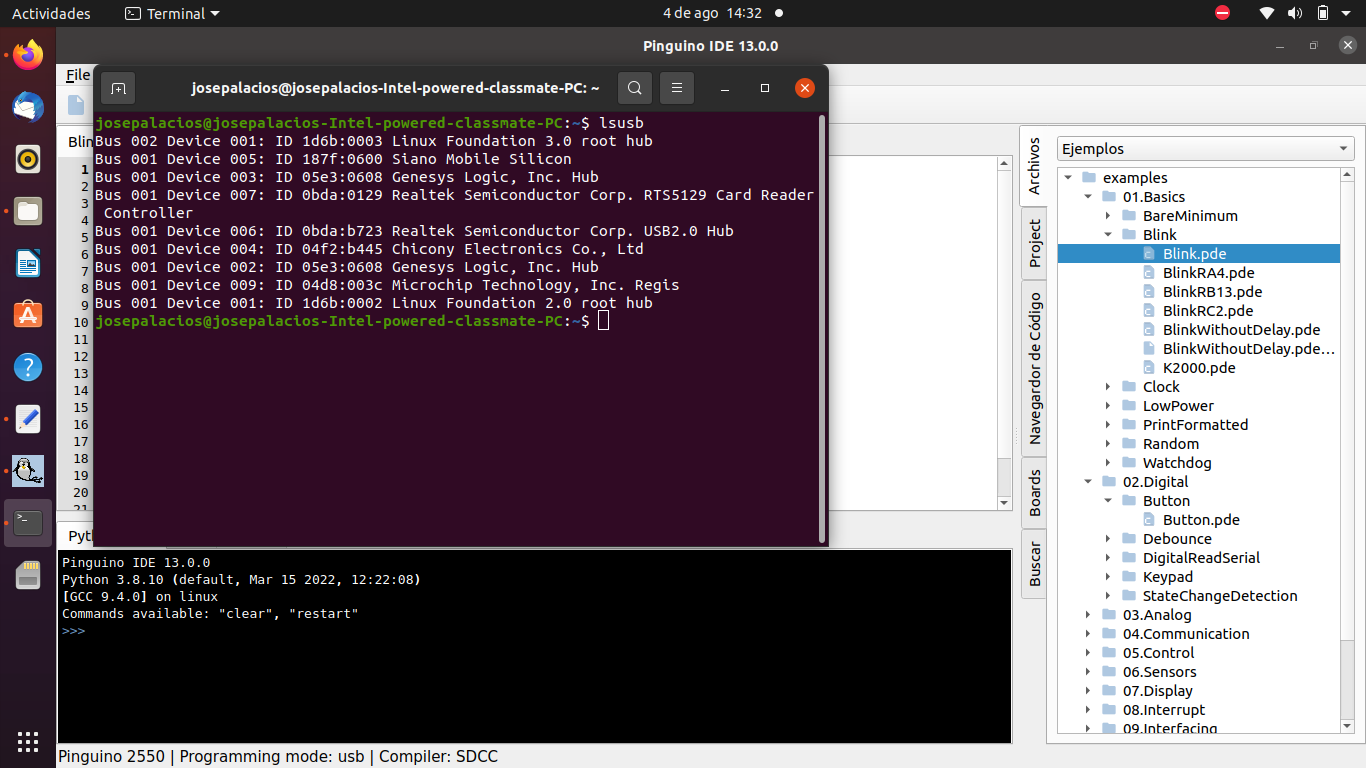Select the 07.Display folder

(1157, 691)
